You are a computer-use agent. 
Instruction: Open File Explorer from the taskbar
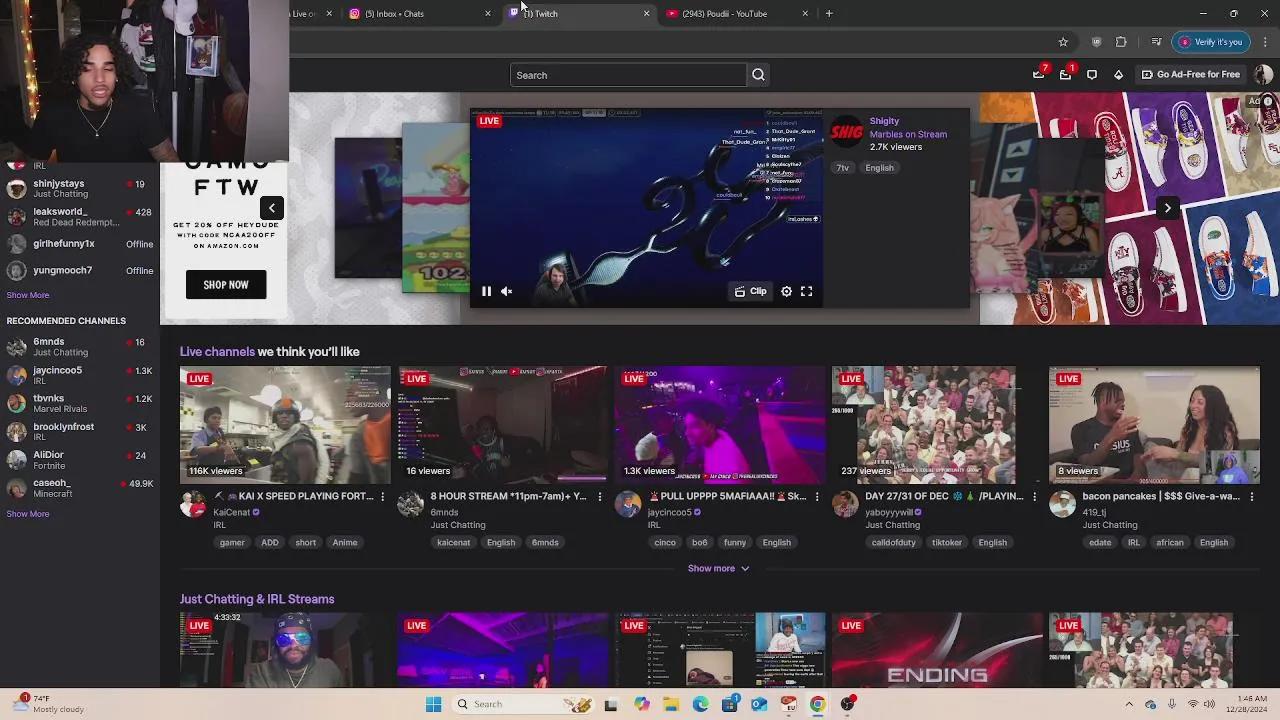(671, 704)
